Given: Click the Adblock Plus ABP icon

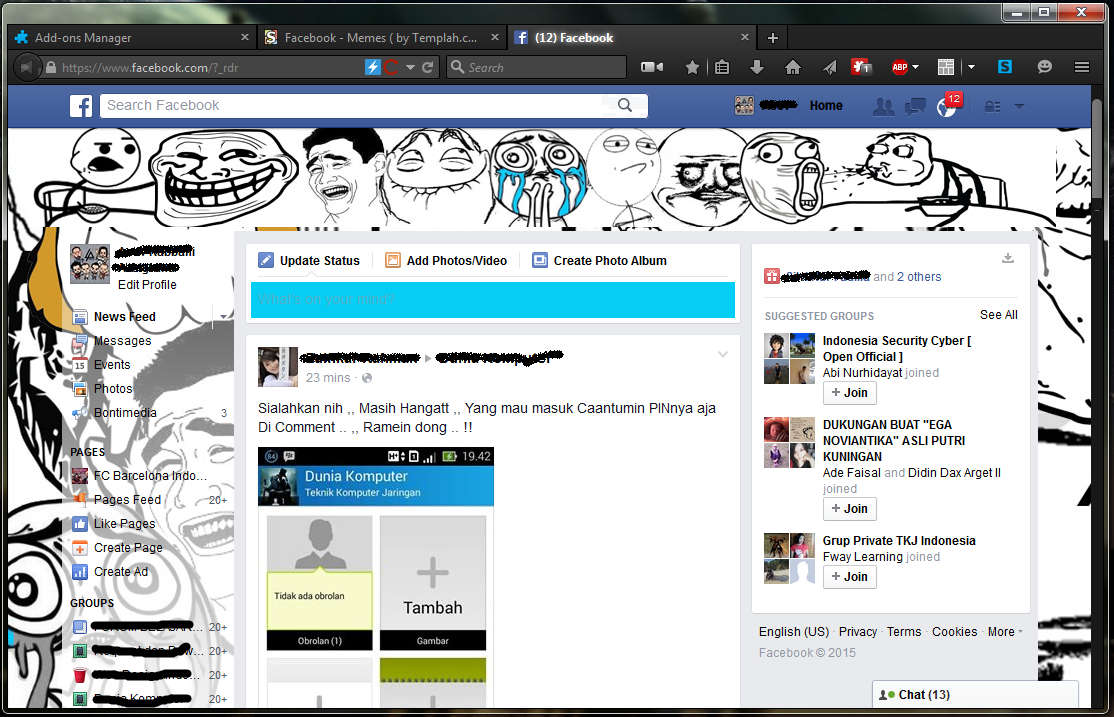Looking at the screenshot, I should 899,68.
